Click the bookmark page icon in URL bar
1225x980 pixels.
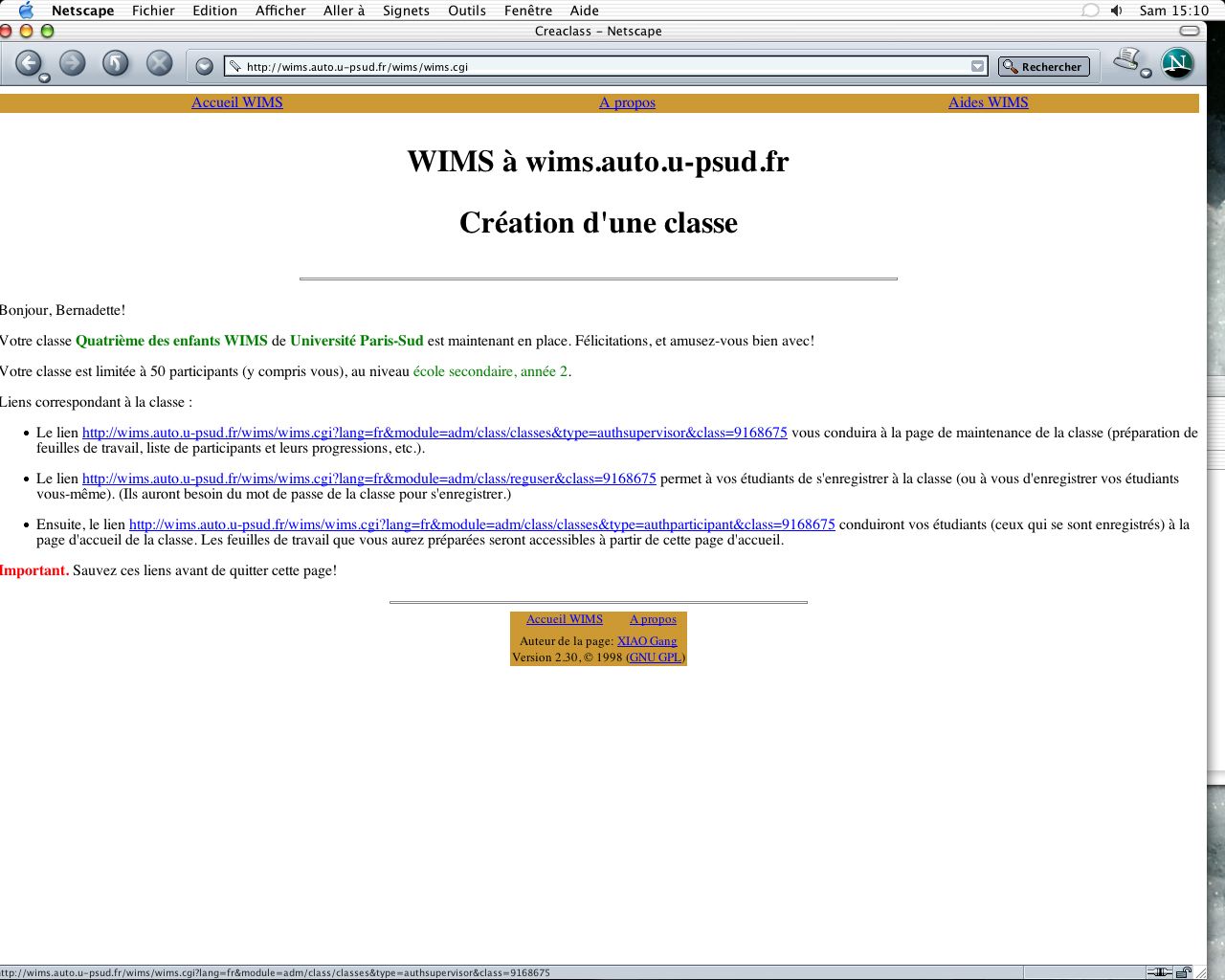(234, 67)
